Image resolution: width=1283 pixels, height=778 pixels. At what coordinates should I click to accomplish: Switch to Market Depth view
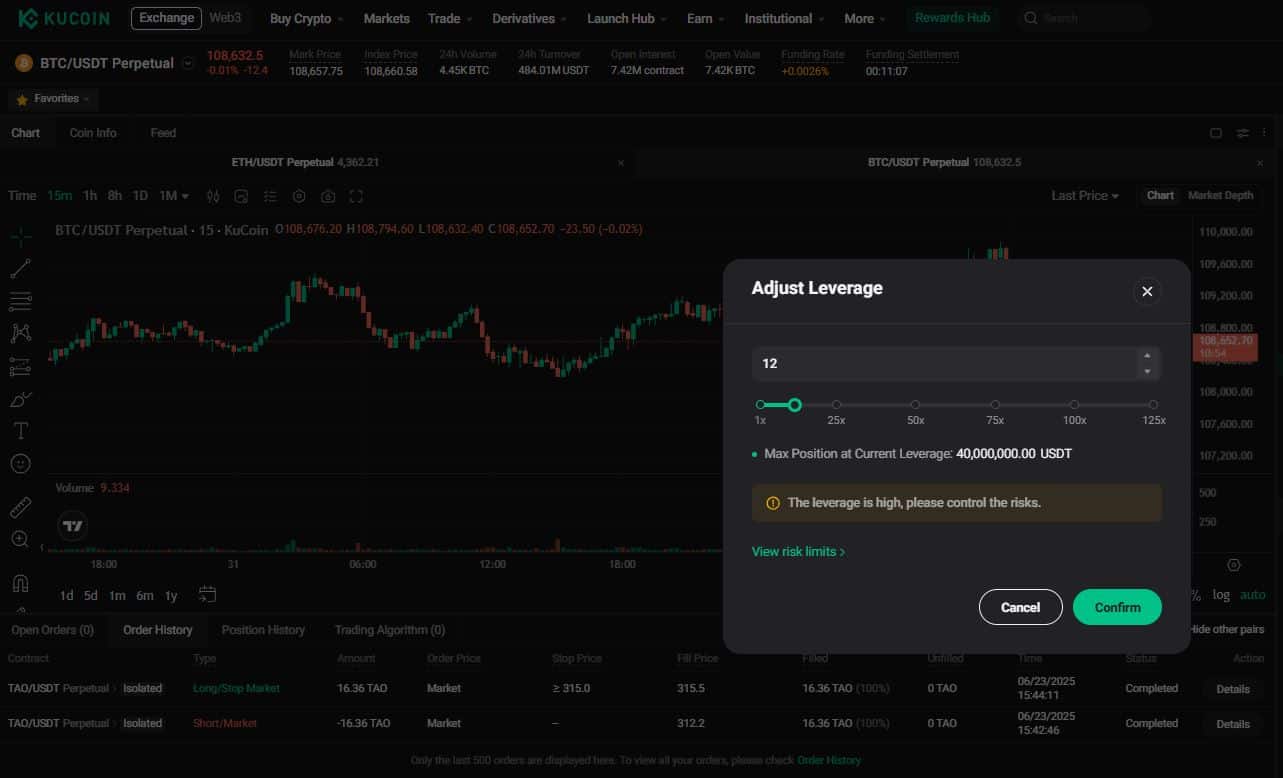1220,196
